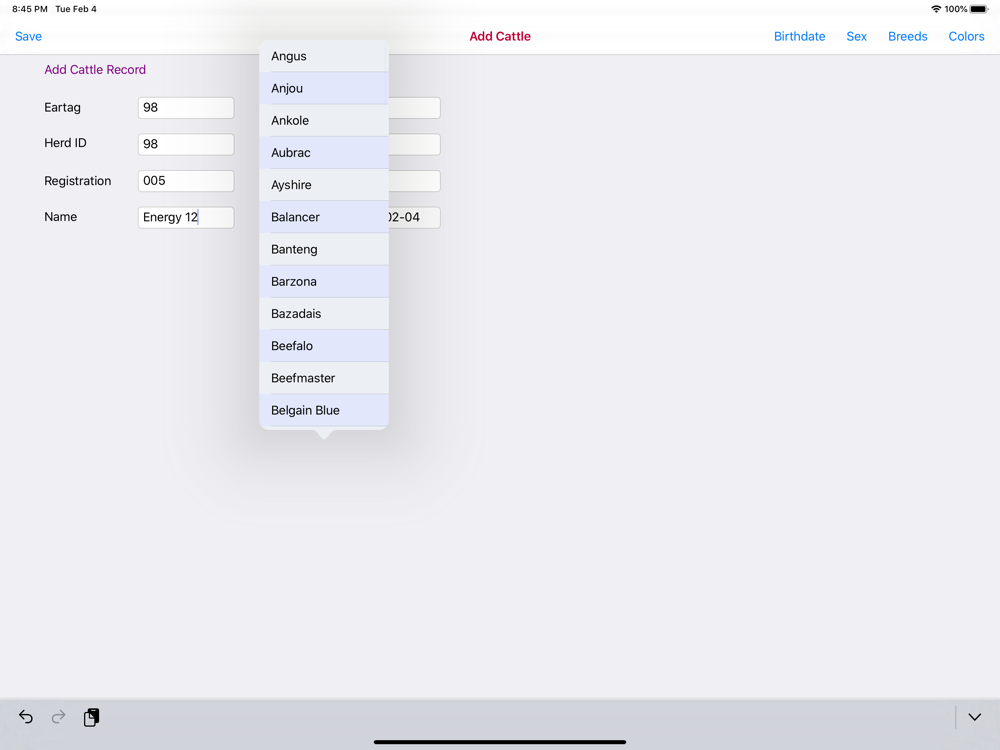This screenshot has height=750, width=1000.
Task: Tap the Registration label
Action: (x=77, y=180)
